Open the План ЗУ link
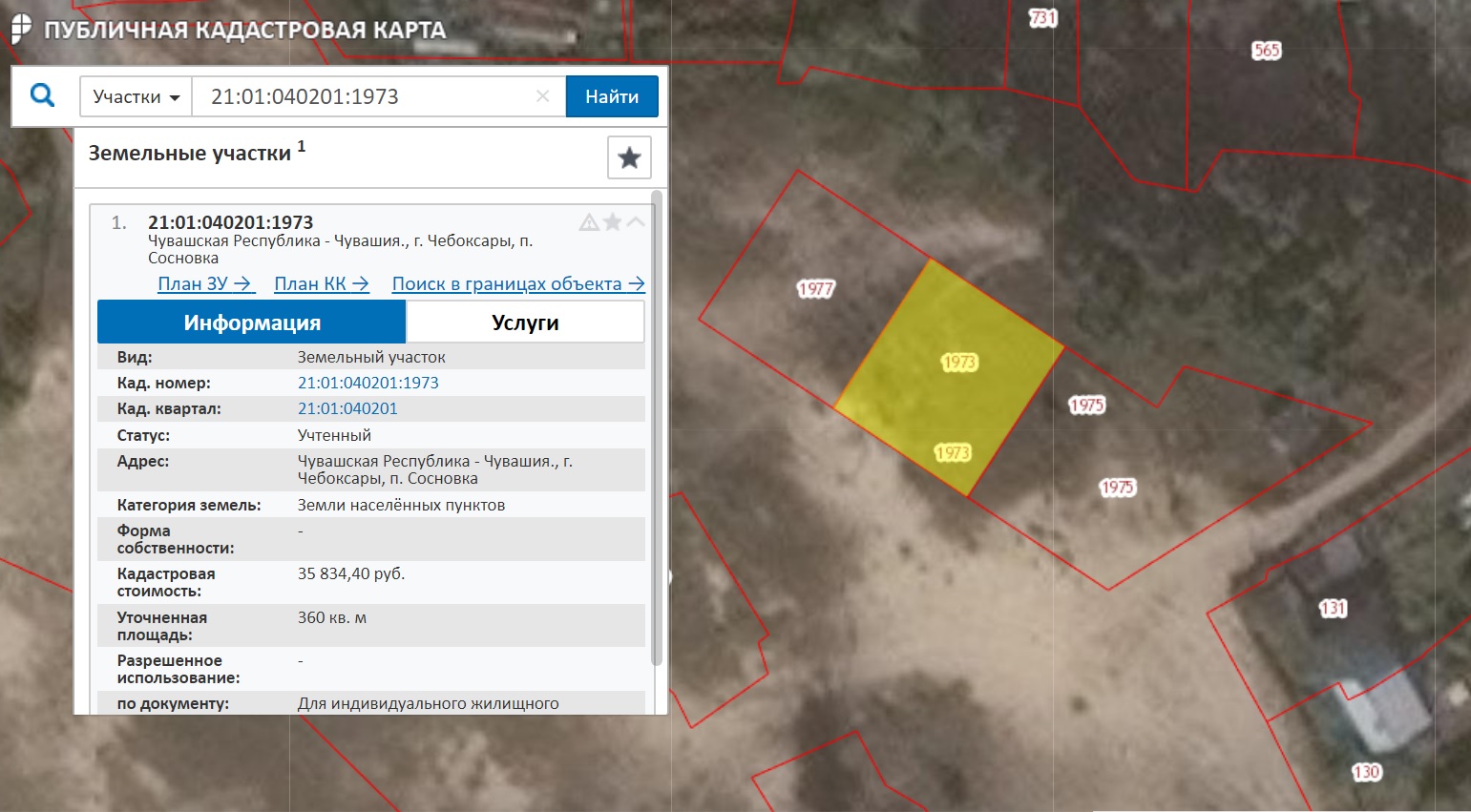The width and height of the screenshot is (1471, 812). 205,283
